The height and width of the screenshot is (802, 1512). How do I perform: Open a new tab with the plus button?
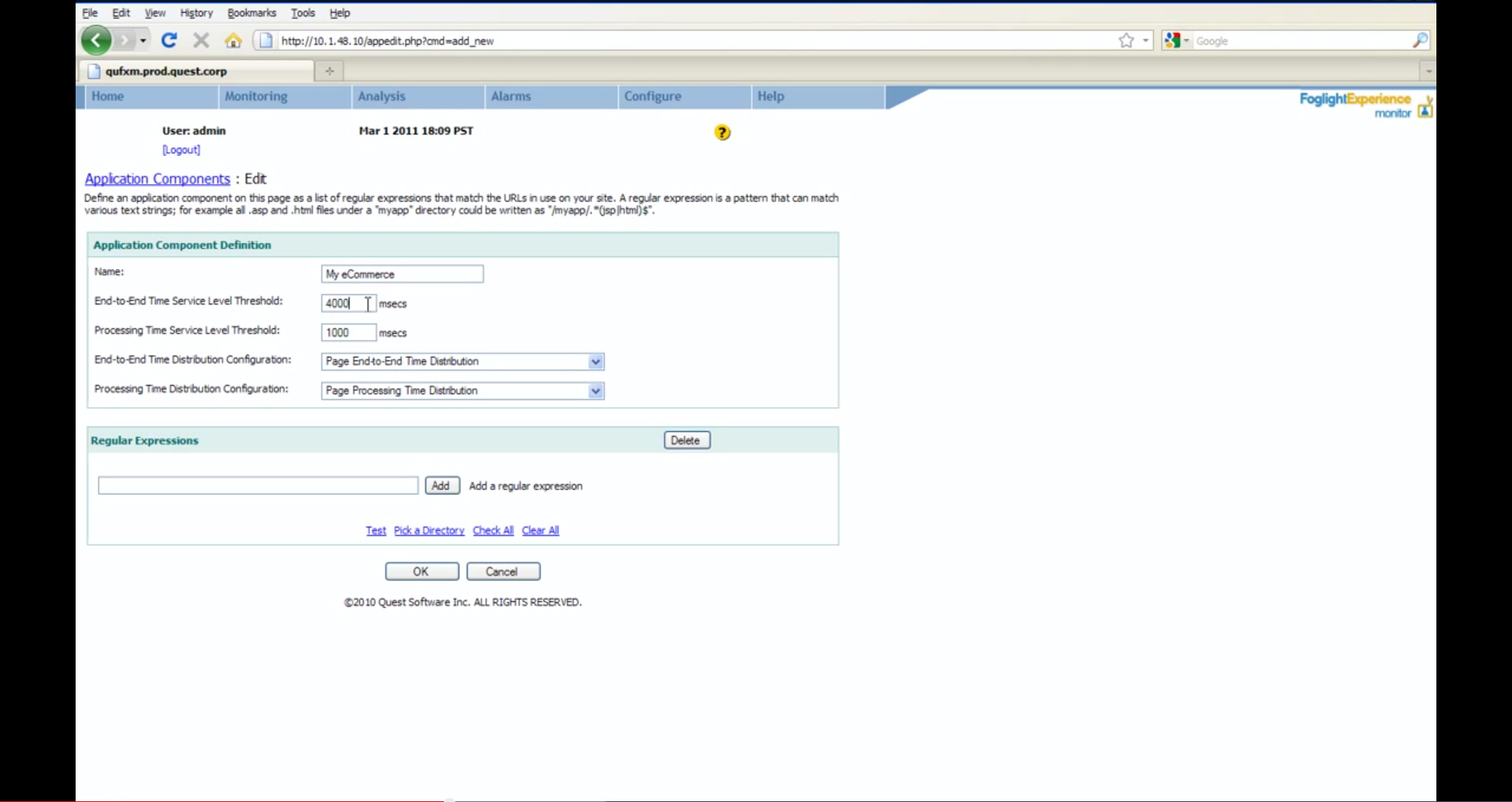pyautogui.click(x=329, y=71)
